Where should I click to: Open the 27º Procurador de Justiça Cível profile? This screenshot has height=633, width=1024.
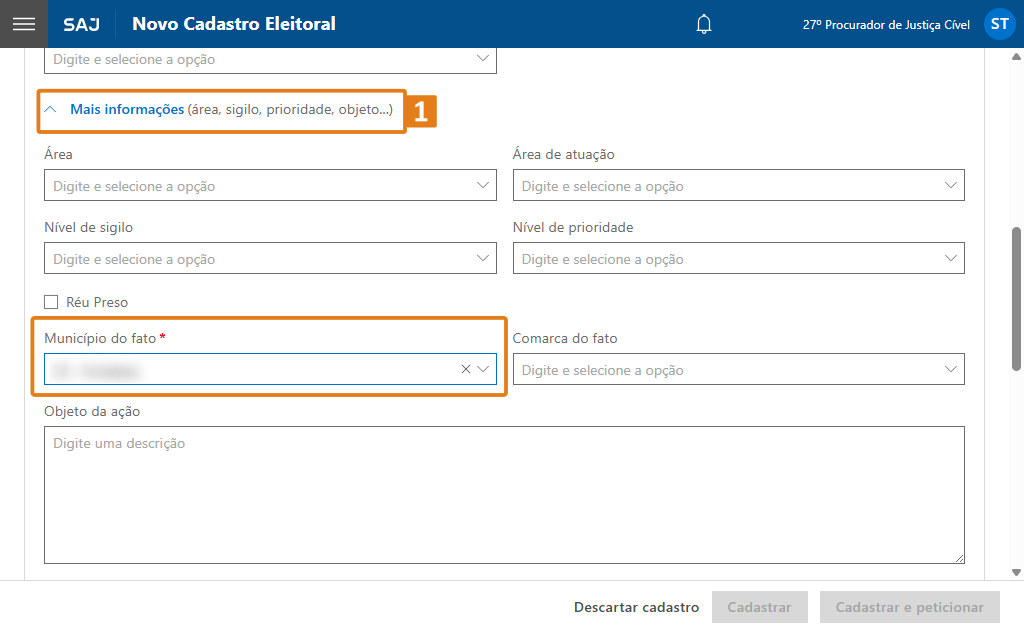(886, 24)
